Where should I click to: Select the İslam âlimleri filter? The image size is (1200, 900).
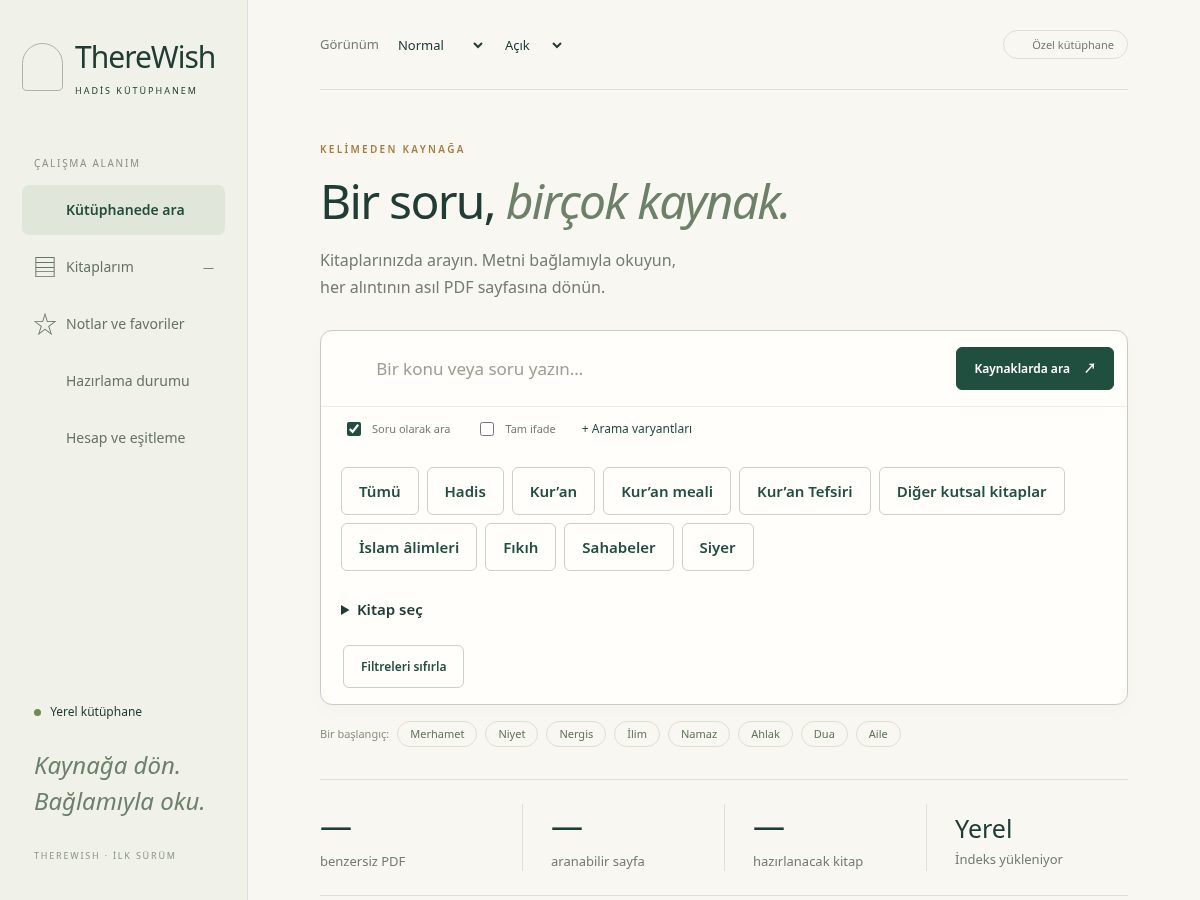pyautogui.click(x=409, y=547)
